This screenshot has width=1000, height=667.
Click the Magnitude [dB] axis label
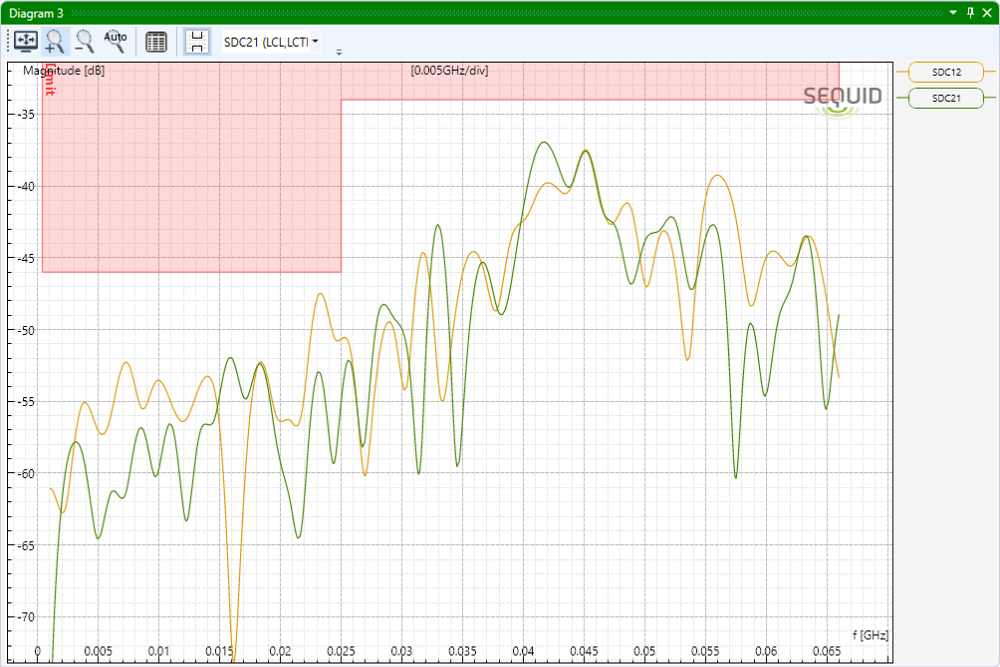coord(63,71)
